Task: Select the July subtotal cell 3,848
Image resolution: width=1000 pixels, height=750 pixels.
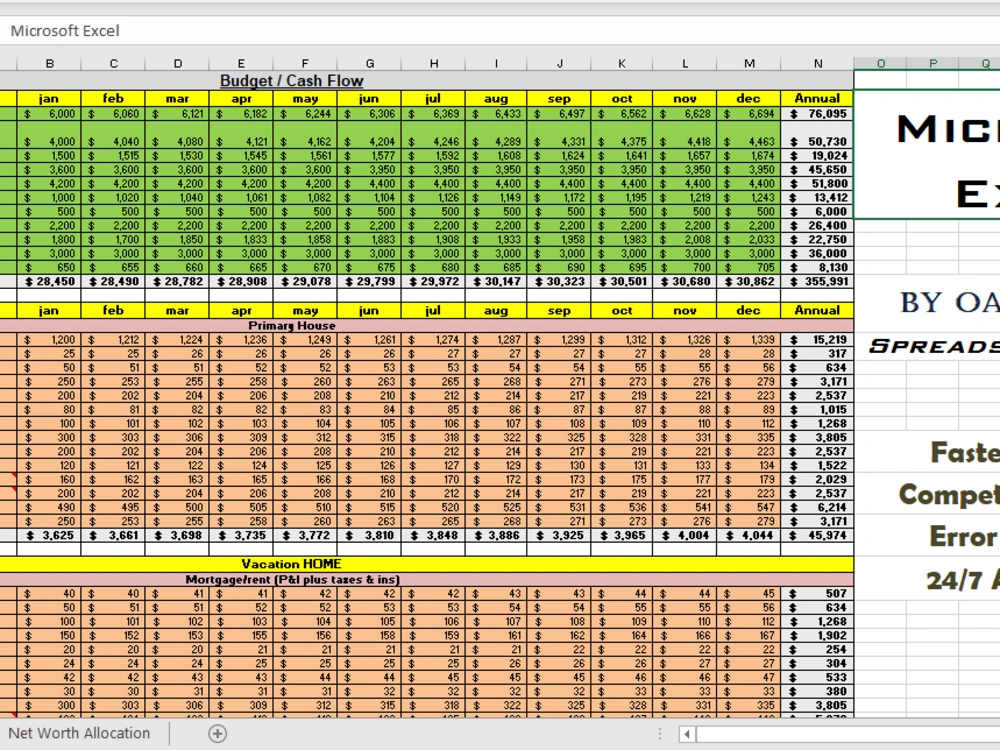Action: coord(434,535)
